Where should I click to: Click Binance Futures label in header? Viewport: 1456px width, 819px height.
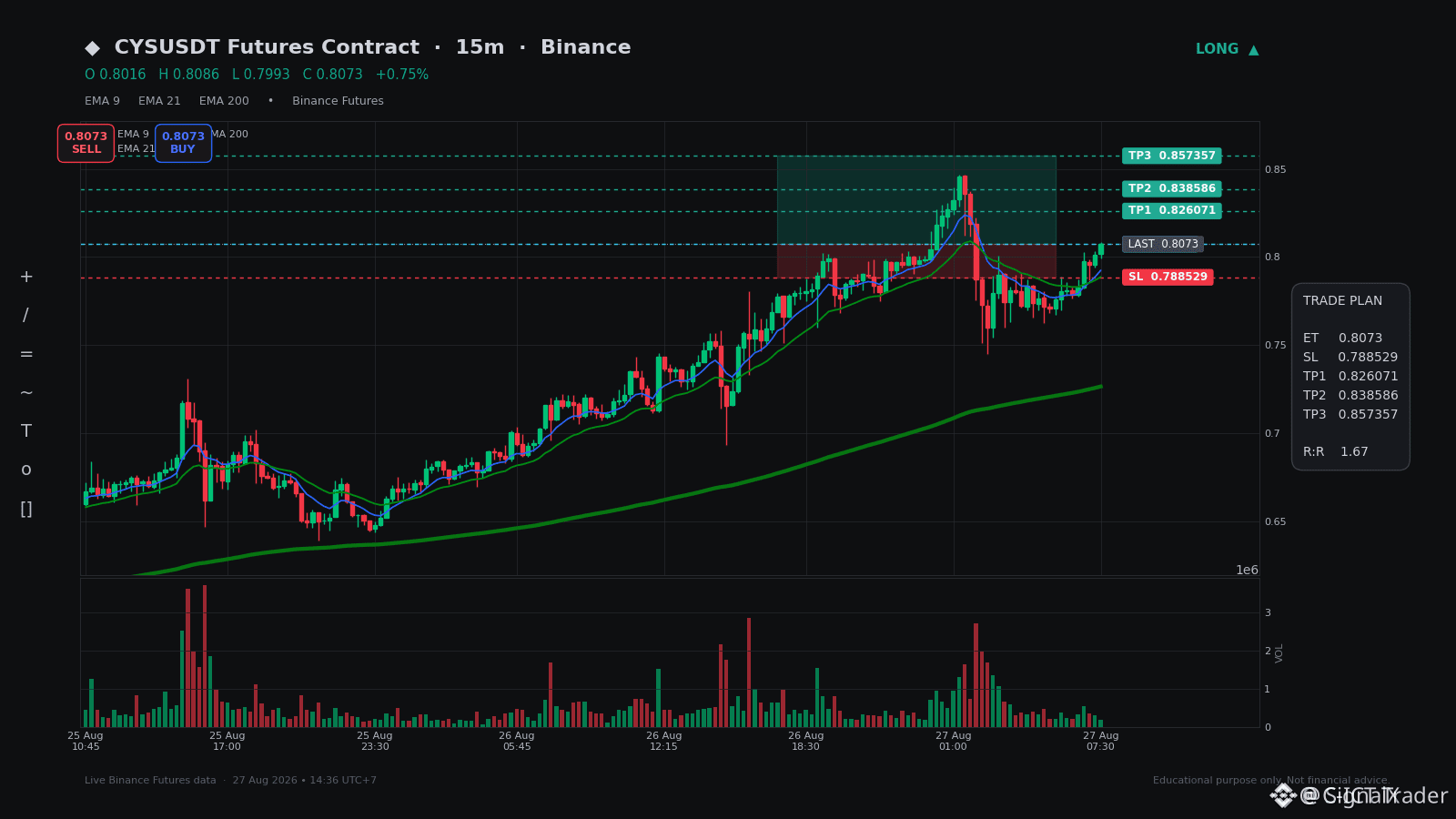click(x=338, y=101)
